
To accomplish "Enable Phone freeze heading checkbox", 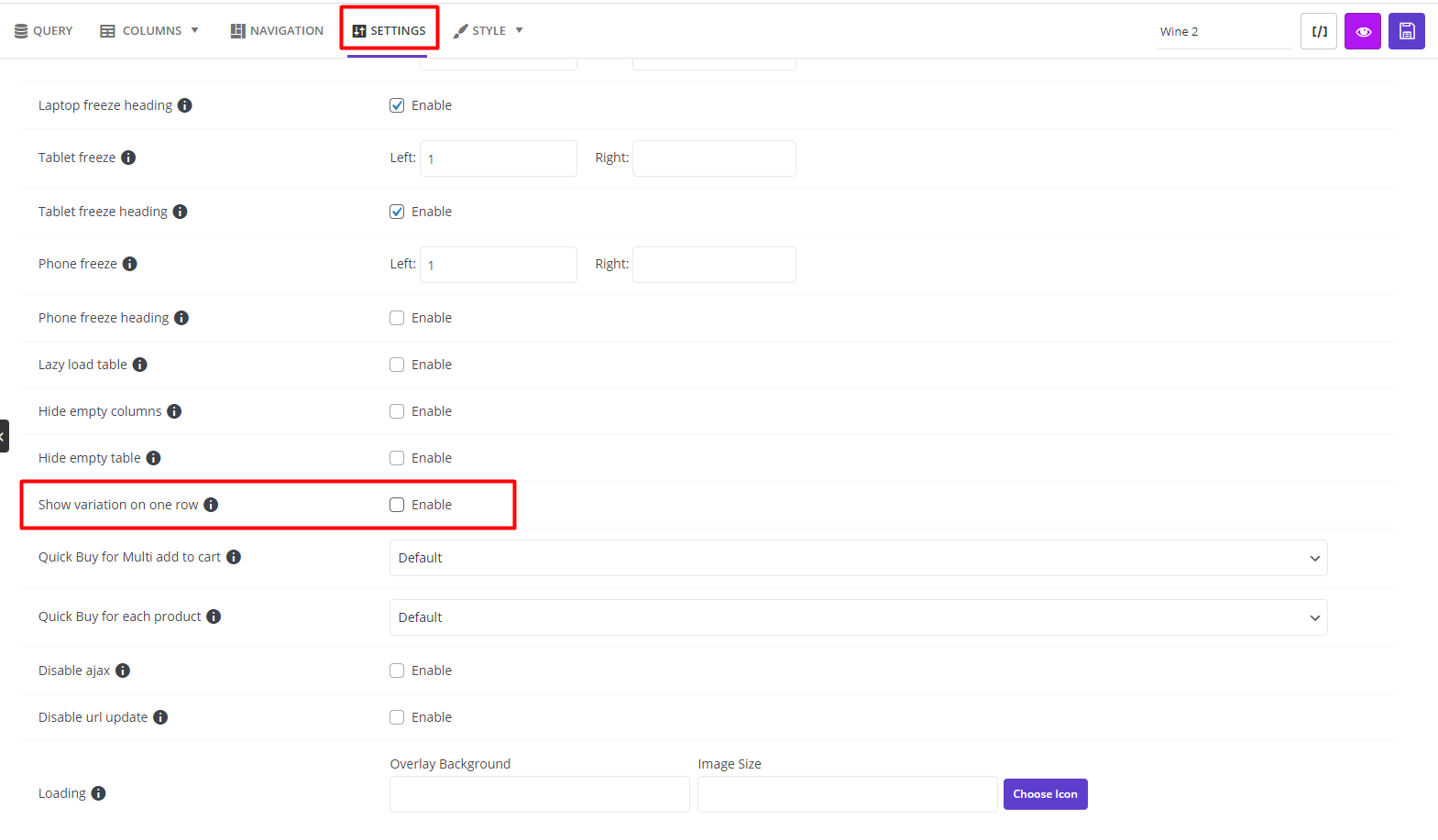I will [397, 318].
